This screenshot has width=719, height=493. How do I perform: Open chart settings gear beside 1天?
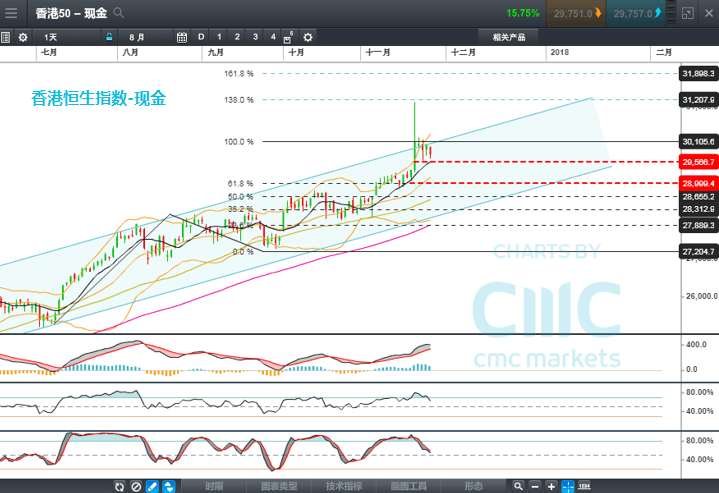(x=22, y=37)
